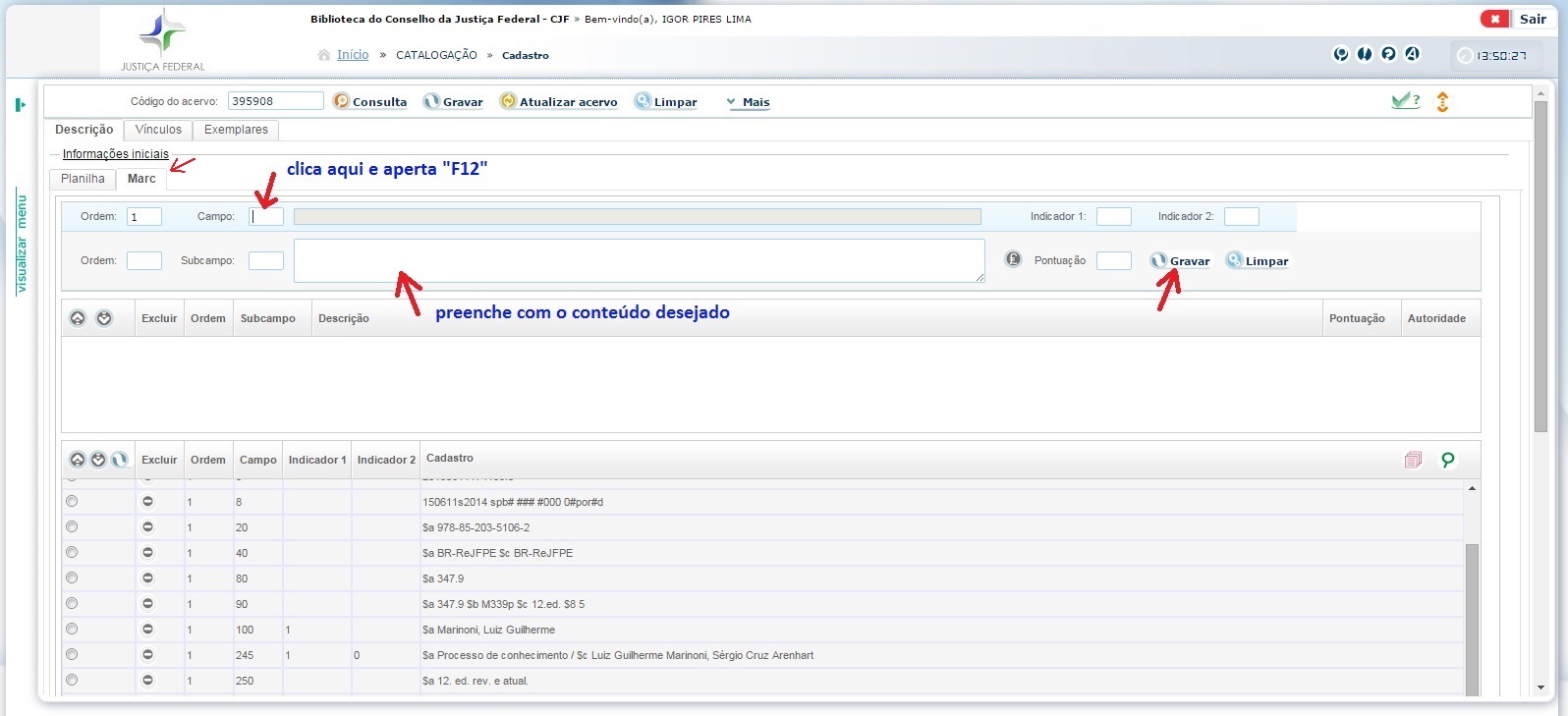
Task: Select the radio button for field 20 row
Action: [x=72, y=527]
